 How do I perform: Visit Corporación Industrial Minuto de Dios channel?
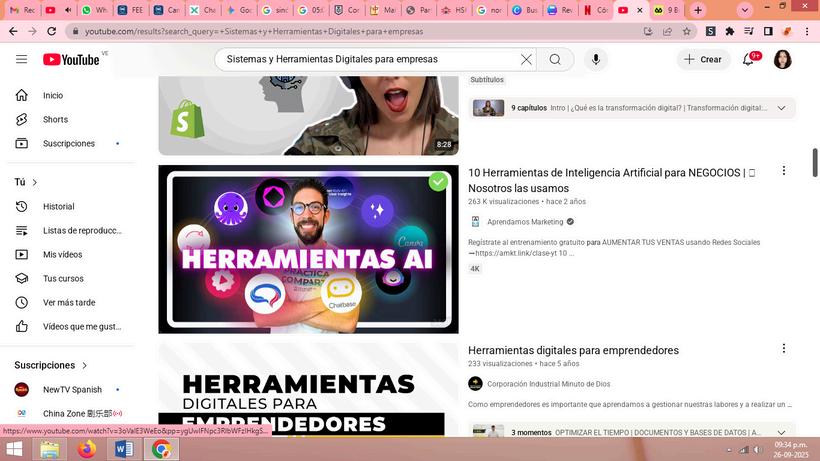point(549,384)
